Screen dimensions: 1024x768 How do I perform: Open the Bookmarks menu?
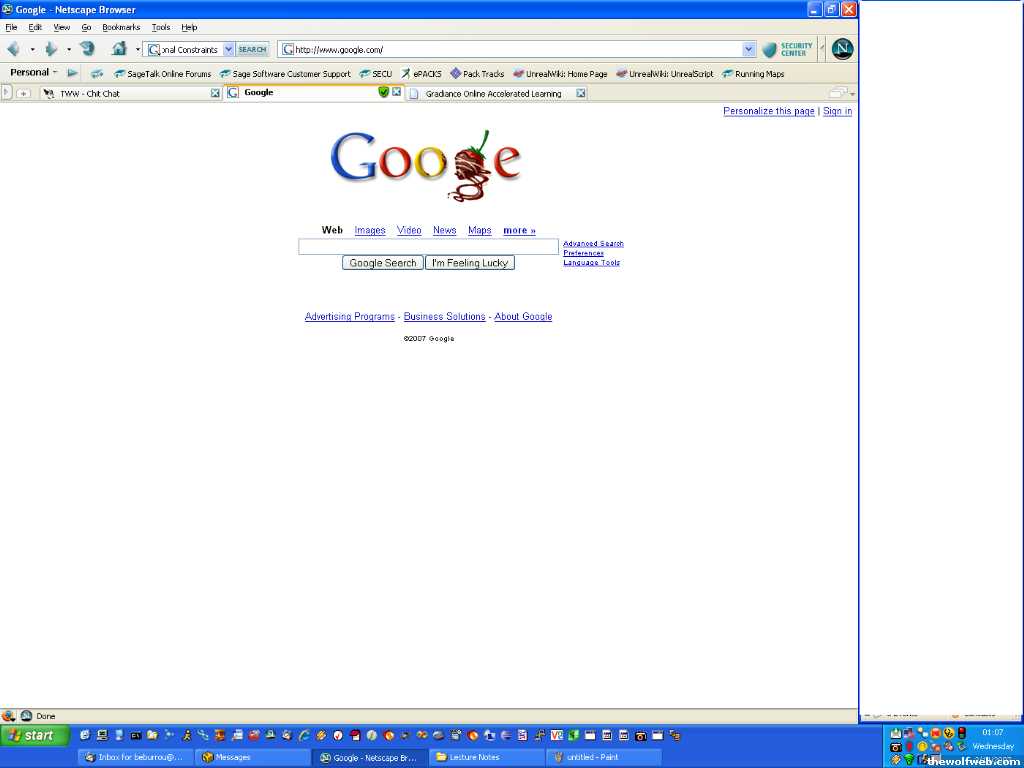point(121,27)
